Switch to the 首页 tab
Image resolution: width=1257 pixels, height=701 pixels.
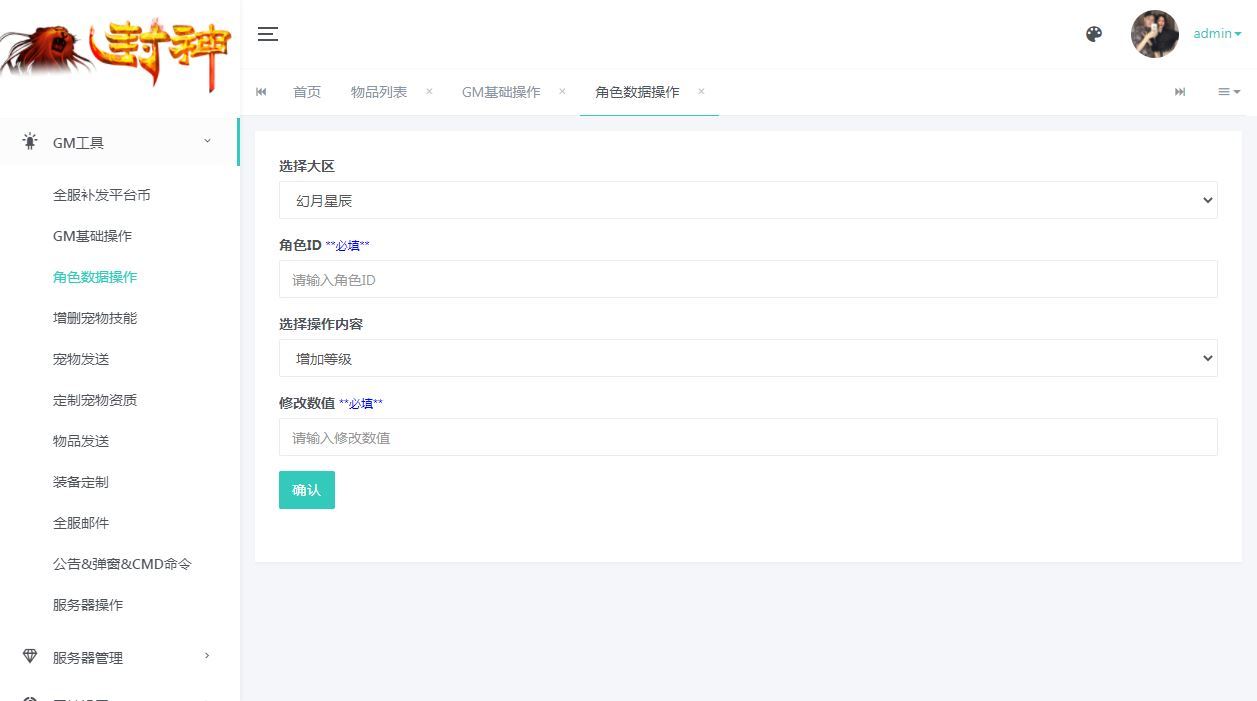pos(306,91)
